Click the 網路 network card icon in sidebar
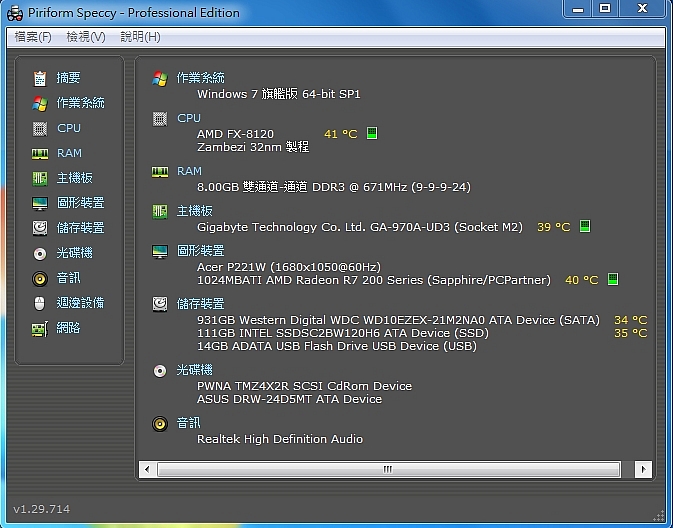The width and height of the screenshot is (673, 528). click(40, 328)
